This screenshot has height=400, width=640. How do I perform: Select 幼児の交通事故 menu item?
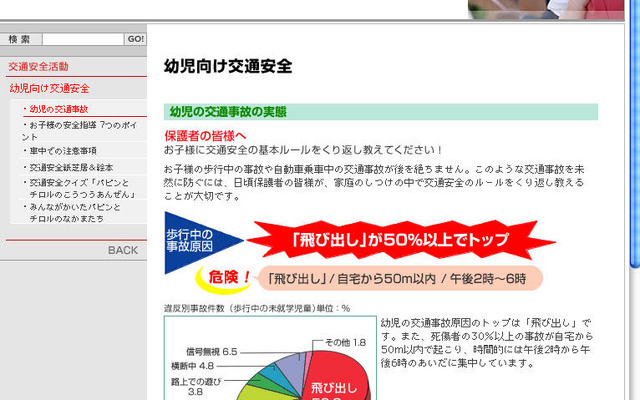[x=59, y=109]
